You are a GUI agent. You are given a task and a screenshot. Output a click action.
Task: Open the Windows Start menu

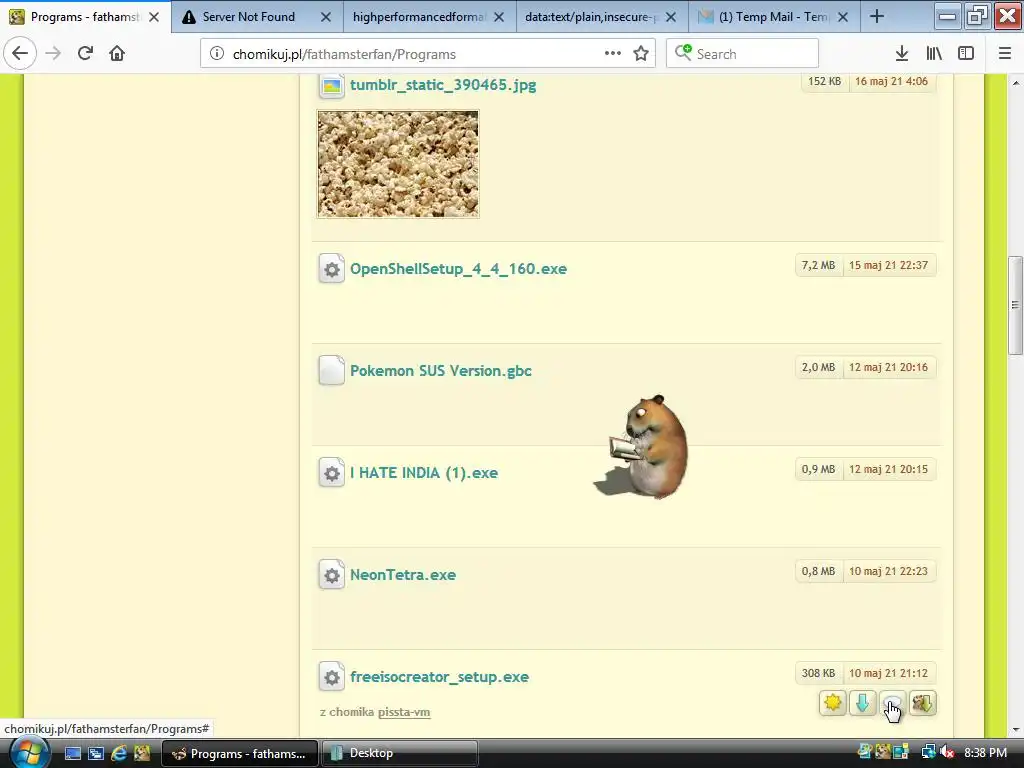click(x=28, y=753)
